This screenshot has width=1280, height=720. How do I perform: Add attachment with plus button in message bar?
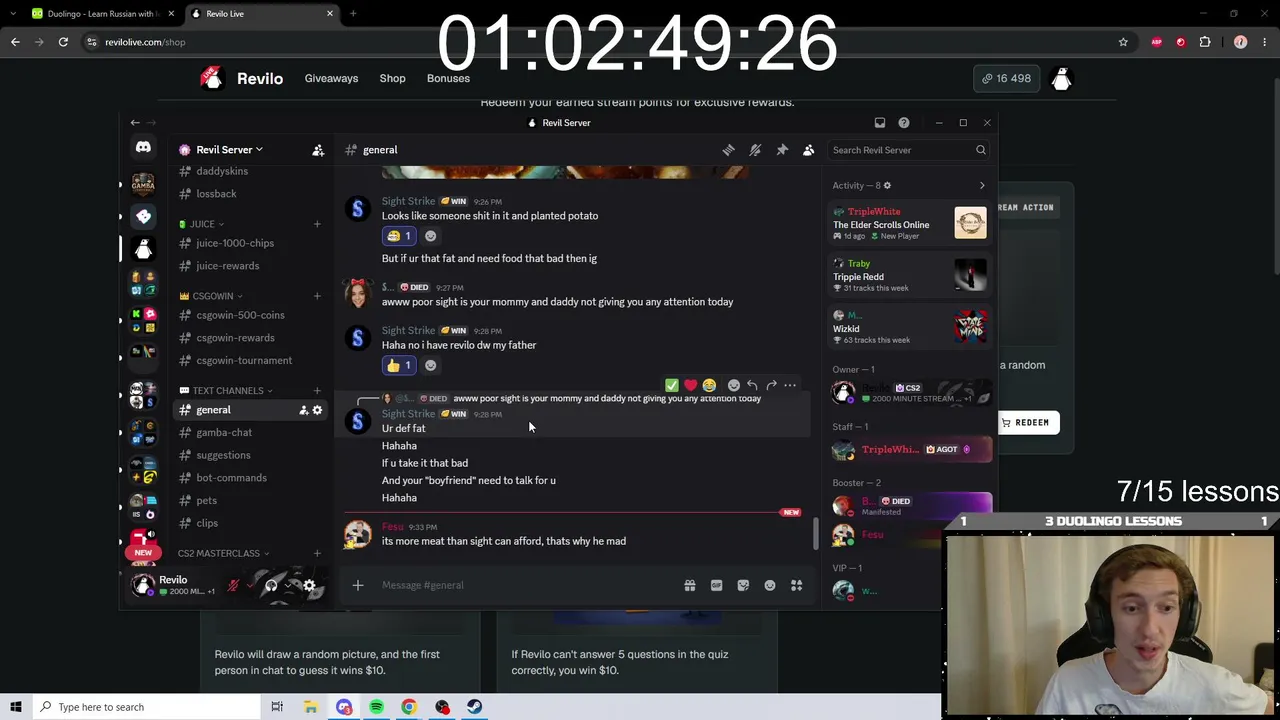coord(358,585)
